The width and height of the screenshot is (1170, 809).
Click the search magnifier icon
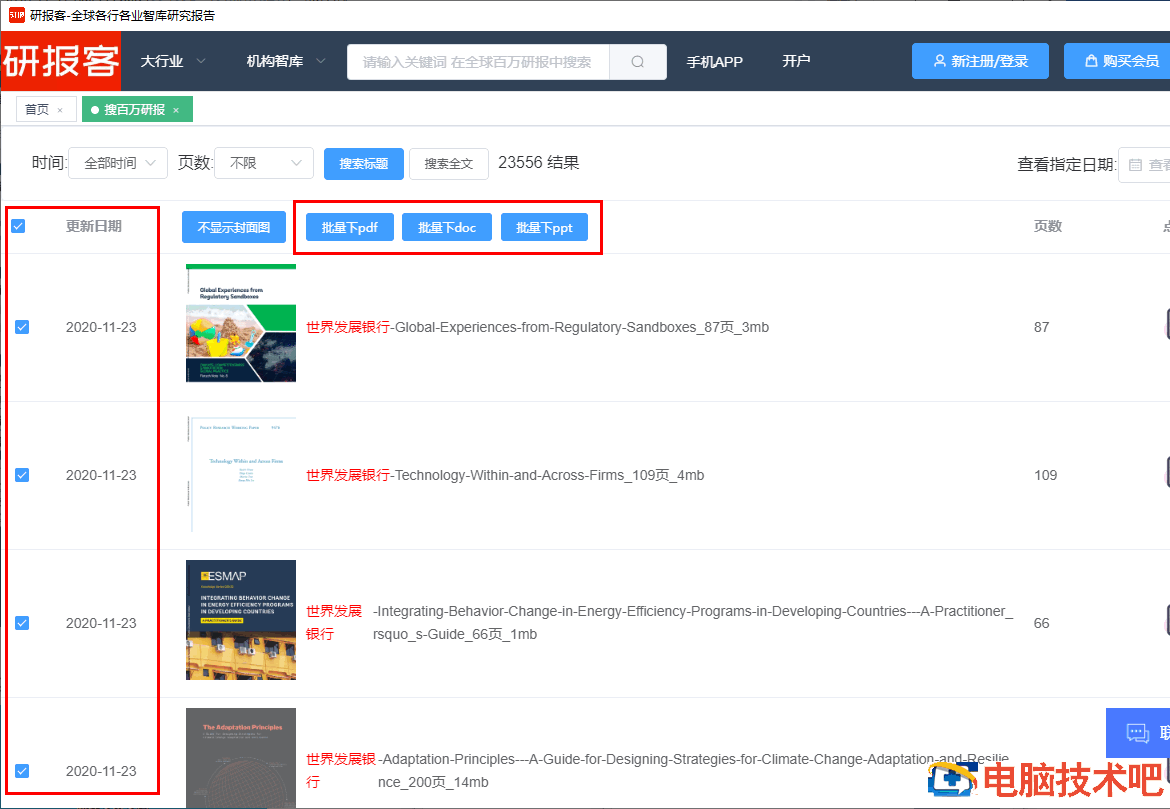coord(638,62)
